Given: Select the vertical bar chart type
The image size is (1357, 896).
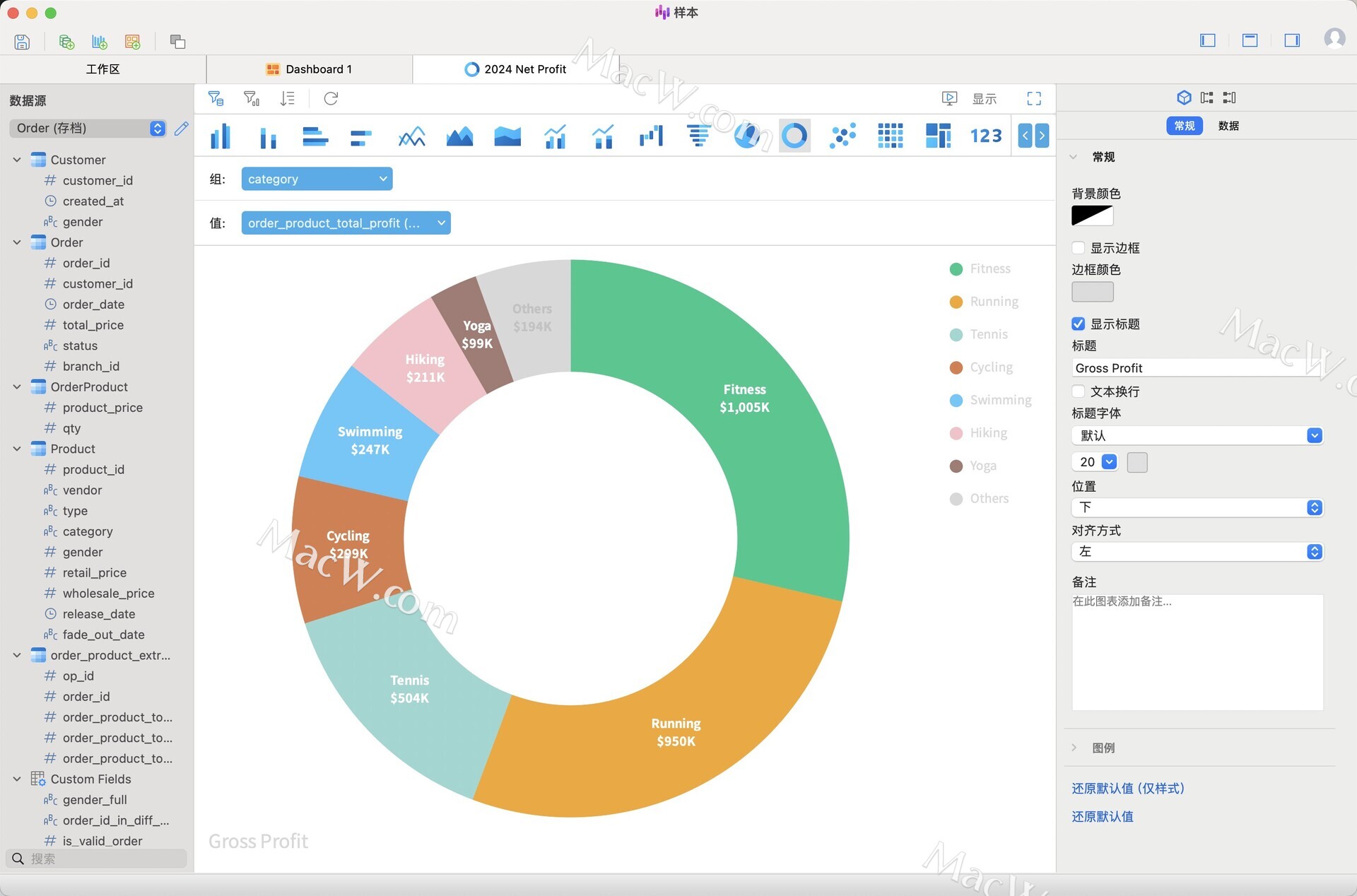Looking at the screenshot, I should coord(221,136).
